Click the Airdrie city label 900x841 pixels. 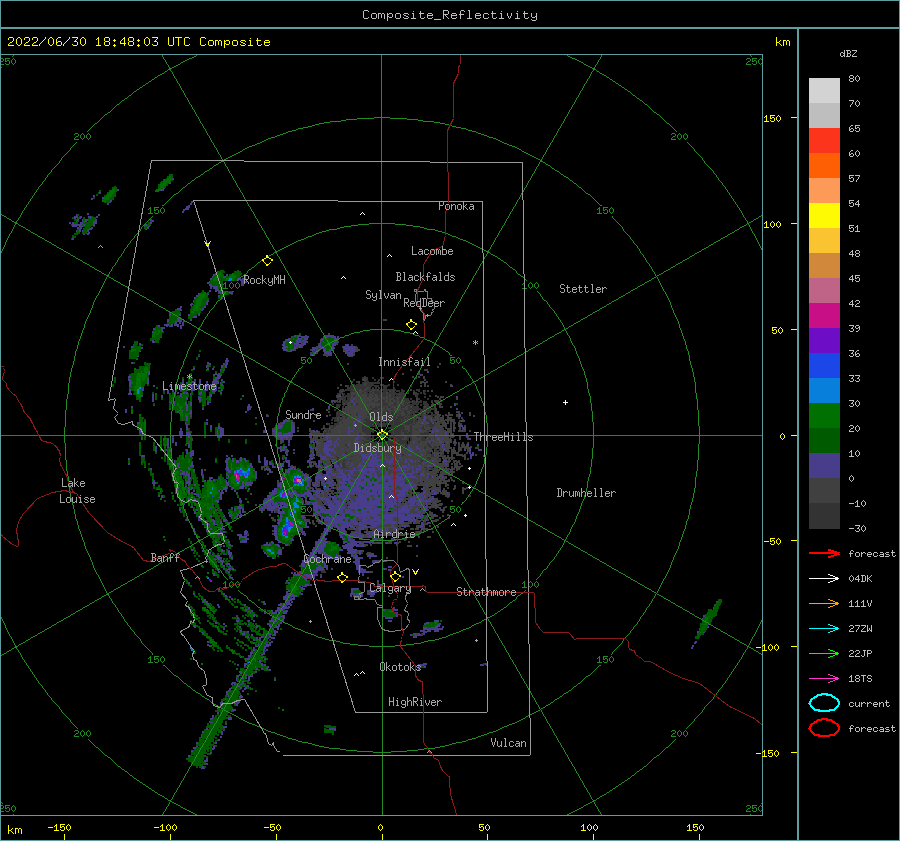coord(394,534)
